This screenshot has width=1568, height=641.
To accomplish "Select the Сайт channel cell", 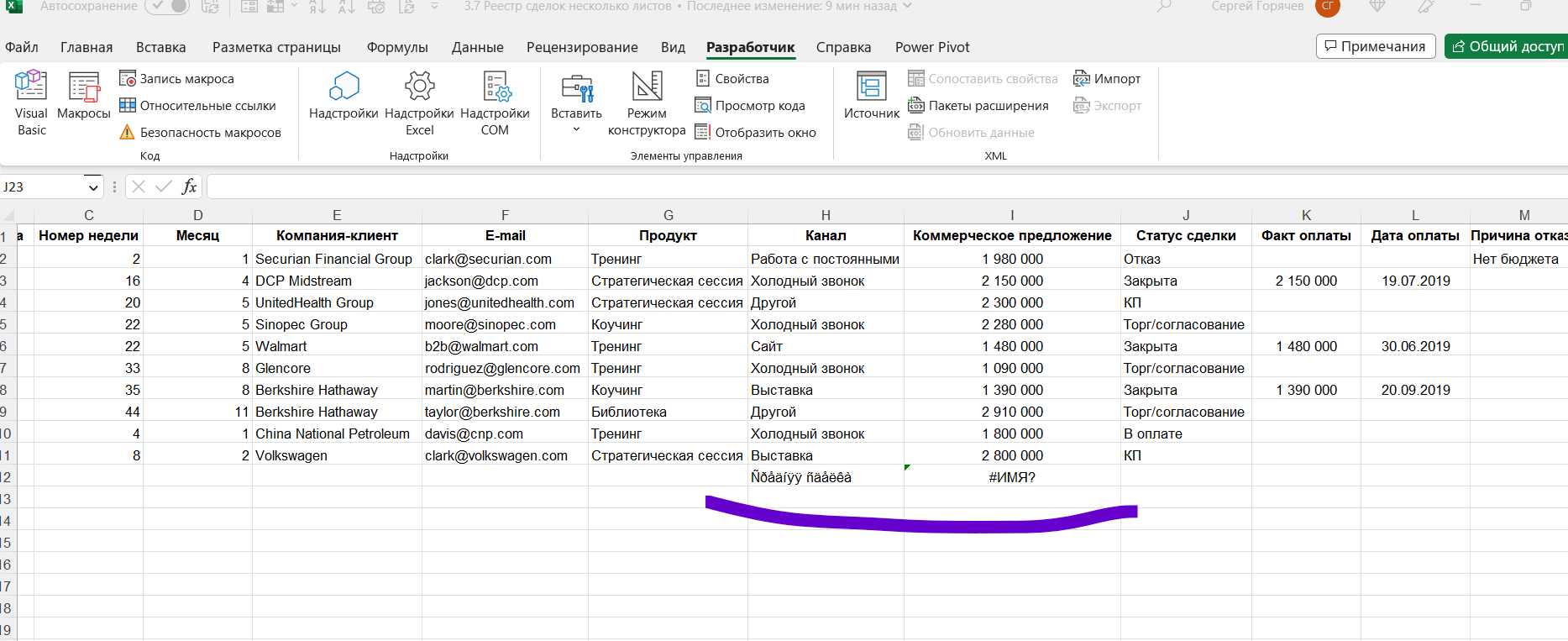I will (x=826, y=346).
